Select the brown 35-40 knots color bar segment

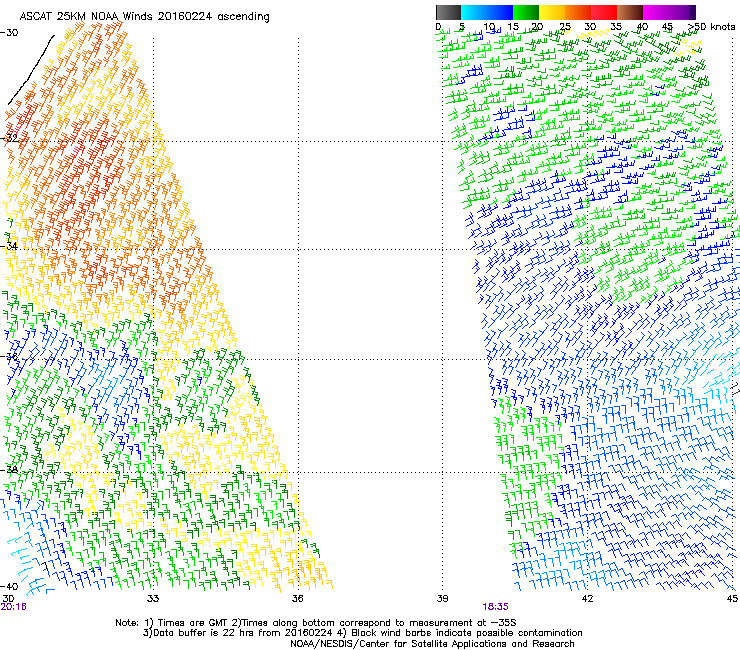click(x=630, y=12)
